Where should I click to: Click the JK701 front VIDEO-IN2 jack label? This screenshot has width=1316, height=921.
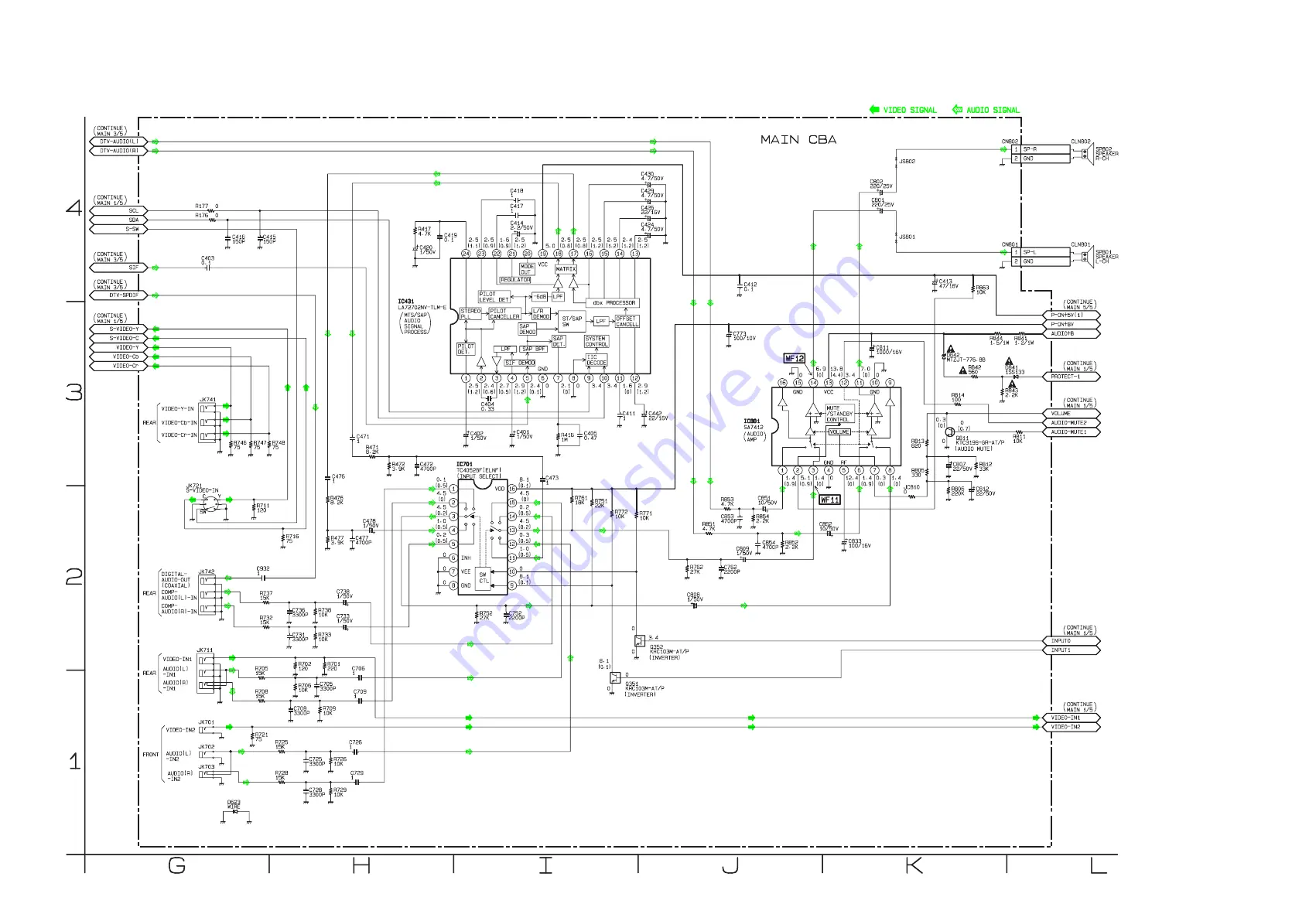click(207, 723)
